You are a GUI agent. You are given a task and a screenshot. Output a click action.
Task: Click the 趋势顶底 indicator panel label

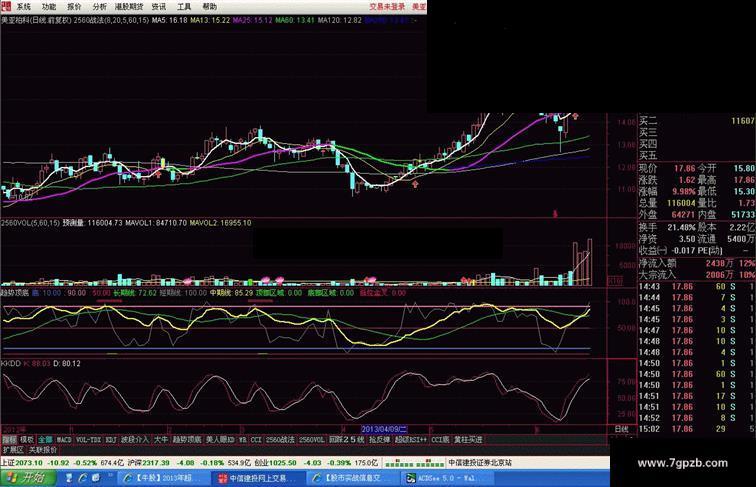point(15,293)
